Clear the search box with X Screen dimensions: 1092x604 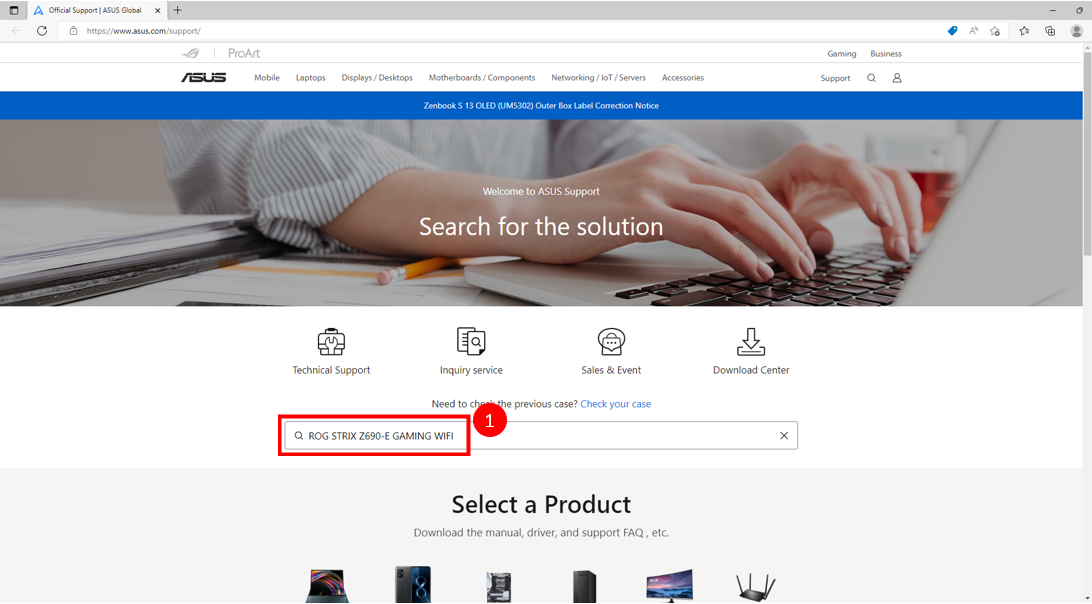[784, 435]
